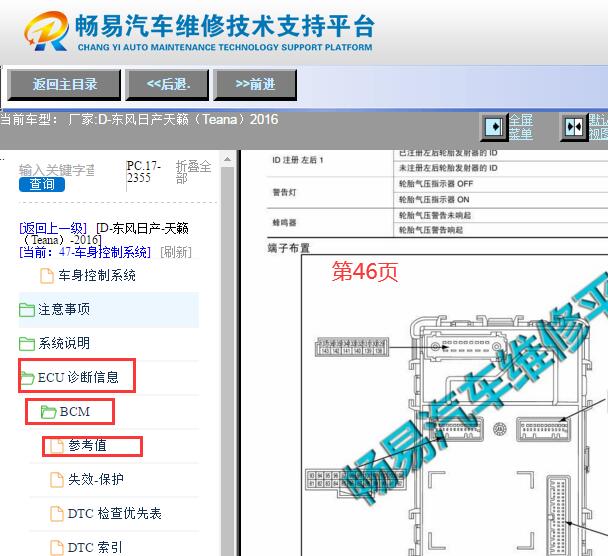Open the 失效-保护 document
The height and width of the screenshot is (556, 608).
click(96, 479)
